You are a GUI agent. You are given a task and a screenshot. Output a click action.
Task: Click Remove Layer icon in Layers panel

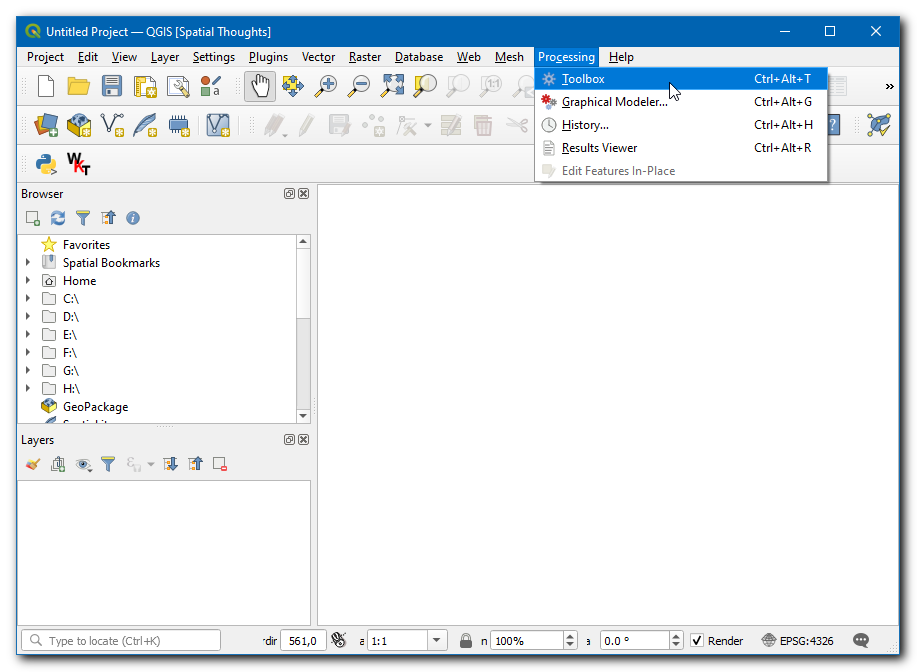(220, 464)
